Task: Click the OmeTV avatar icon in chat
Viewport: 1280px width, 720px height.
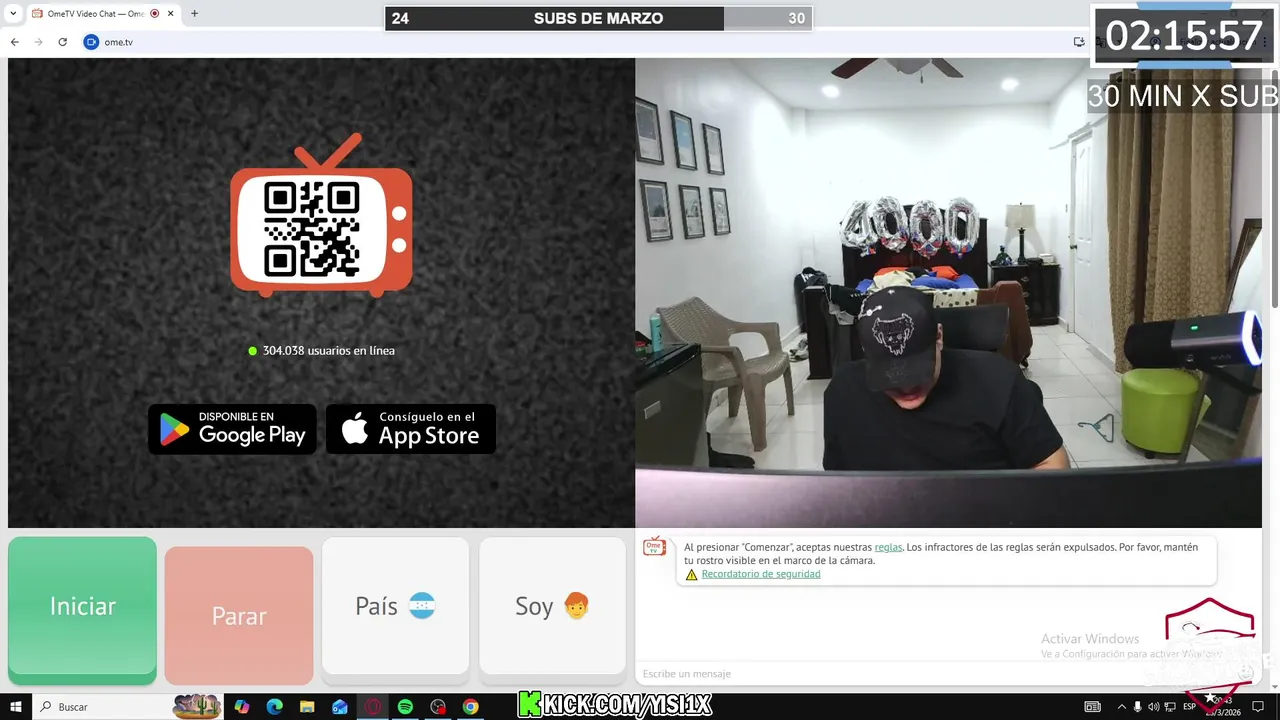Action: point(654,547)
